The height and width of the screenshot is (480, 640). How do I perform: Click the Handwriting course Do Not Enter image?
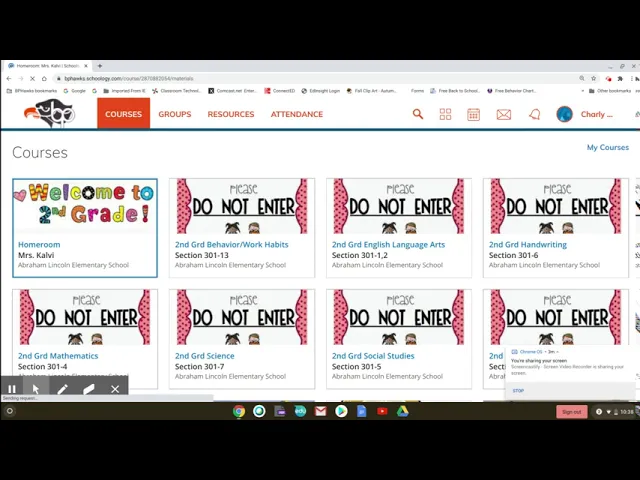tap(556, 206)
